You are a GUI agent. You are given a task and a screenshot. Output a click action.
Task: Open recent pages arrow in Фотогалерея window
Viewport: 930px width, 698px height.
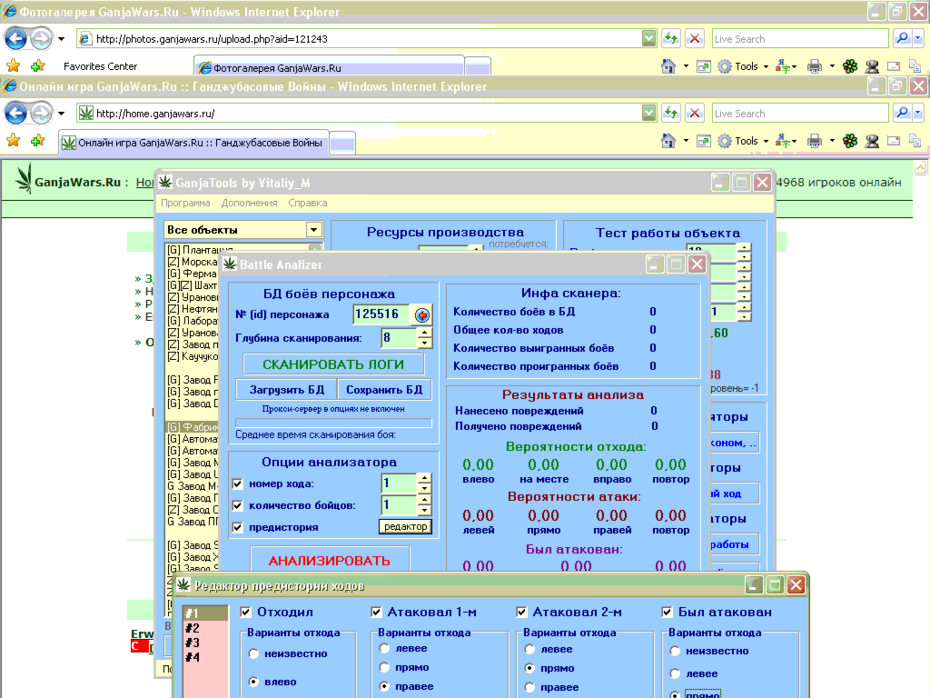pyautogui.click(x=61, y=39)
